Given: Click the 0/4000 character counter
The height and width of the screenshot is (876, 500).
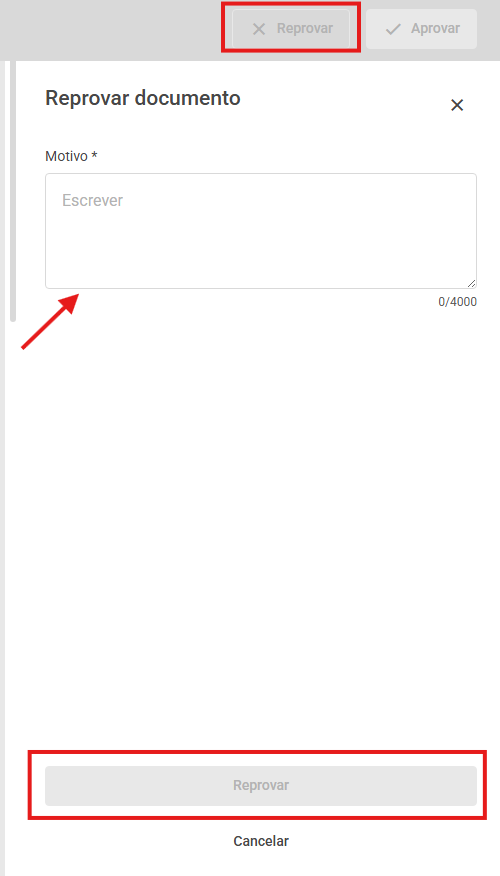Looking at the screenshot, I should point(458,302).
